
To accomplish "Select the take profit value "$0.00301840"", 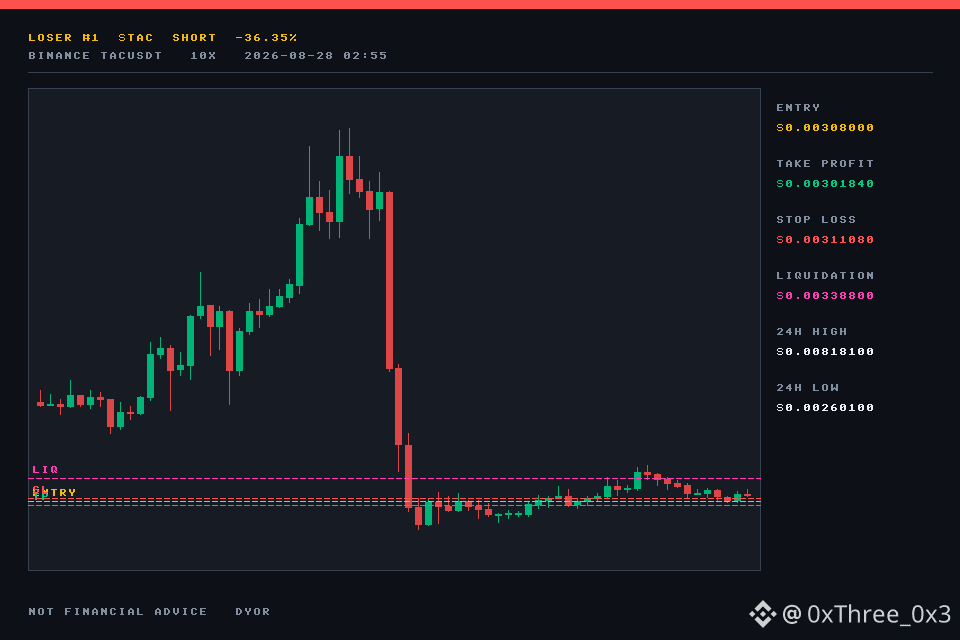I will (825, 184).
